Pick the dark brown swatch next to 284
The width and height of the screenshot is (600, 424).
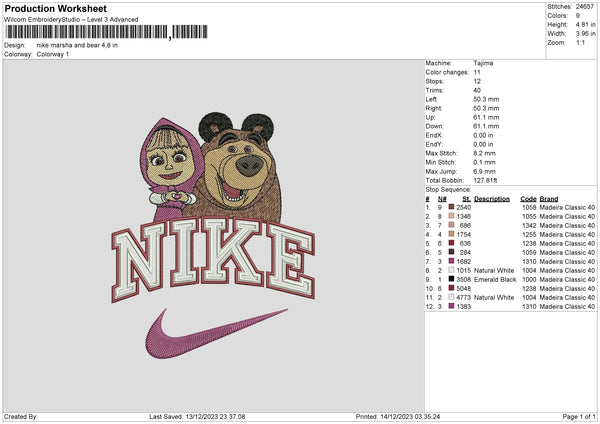tap(451, 252)
